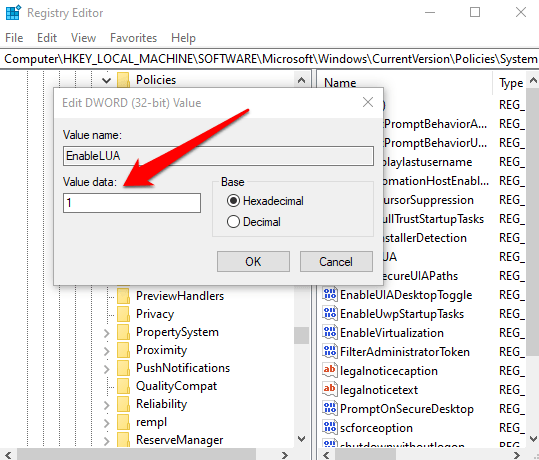Confirm the DWORD edit with OK
Viewport: 539px width, 460px height.
(x=253, y=262)
